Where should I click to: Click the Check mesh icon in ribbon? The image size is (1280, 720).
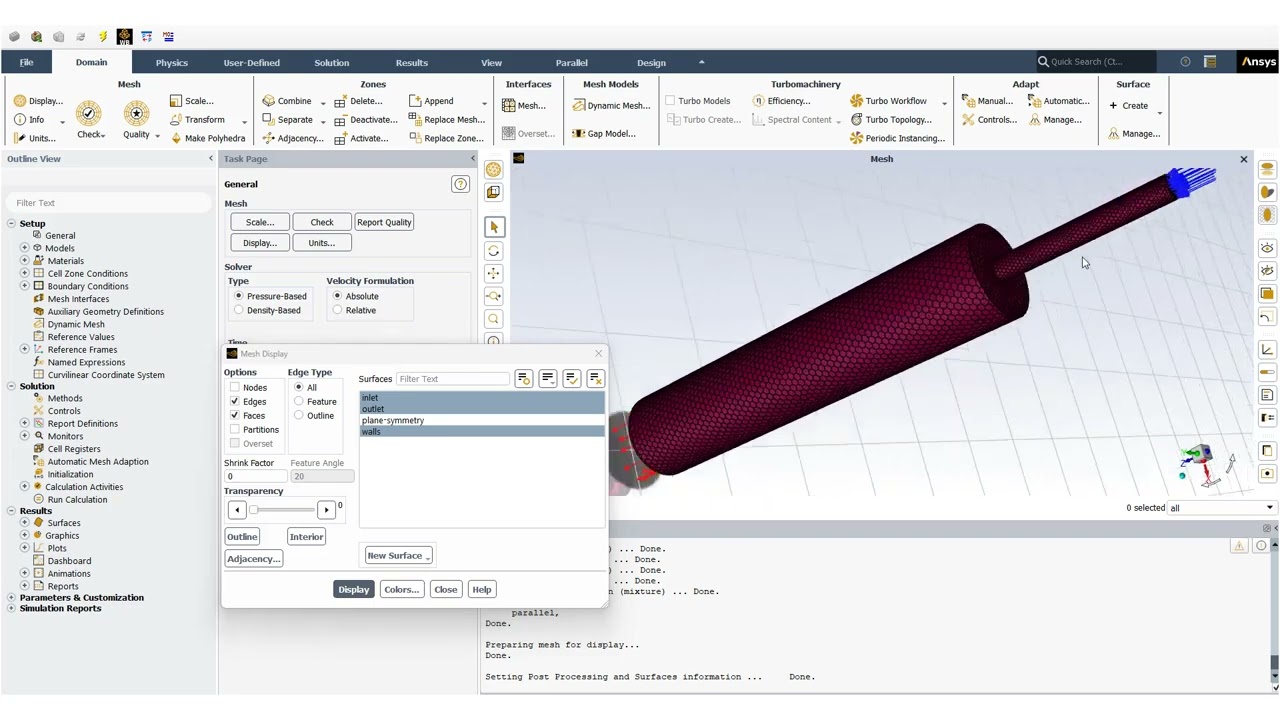(89, 112)
